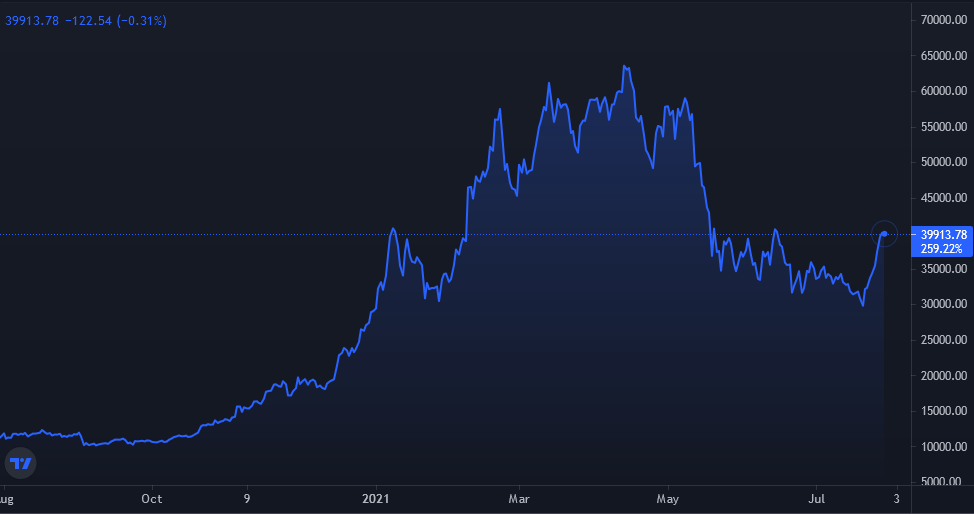Click the 2021 label on time axis

pos(376,499)
